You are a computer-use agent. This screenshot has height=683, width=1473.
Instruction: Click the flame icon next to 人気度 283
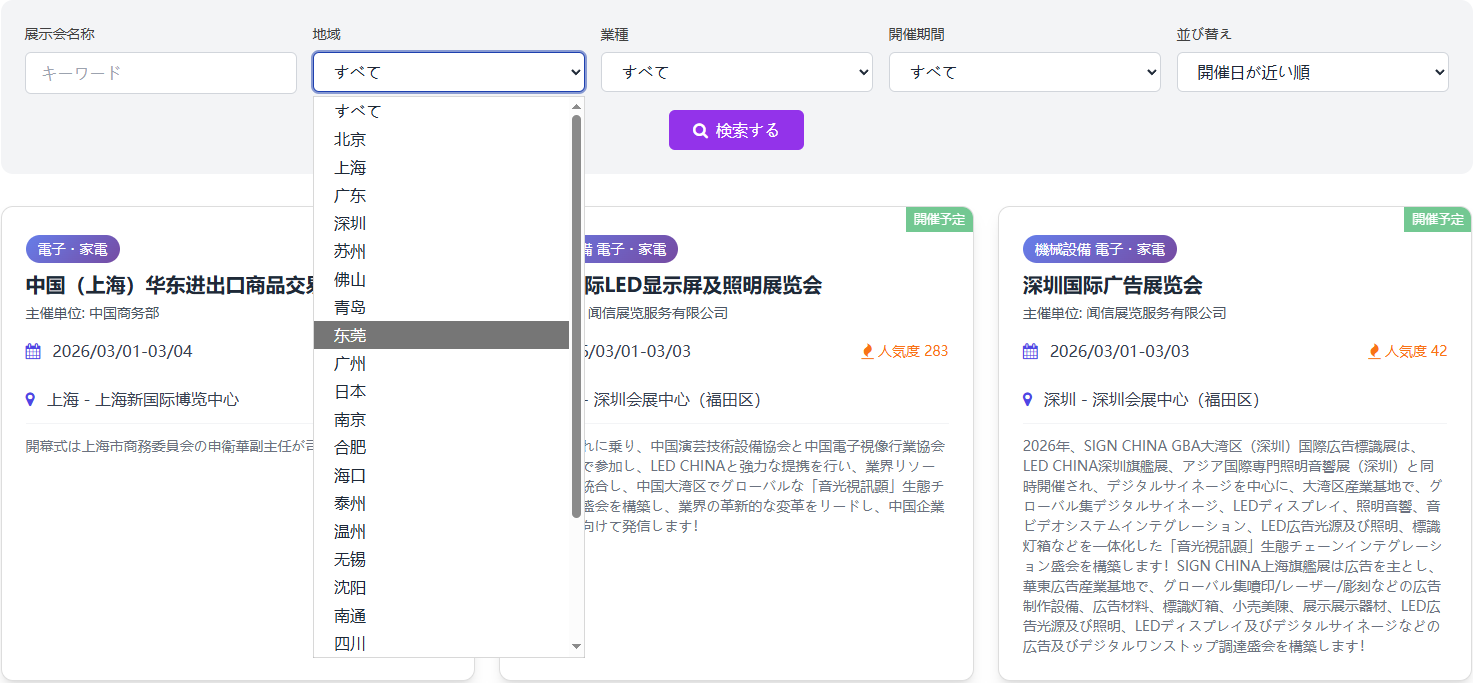[867, 351]
